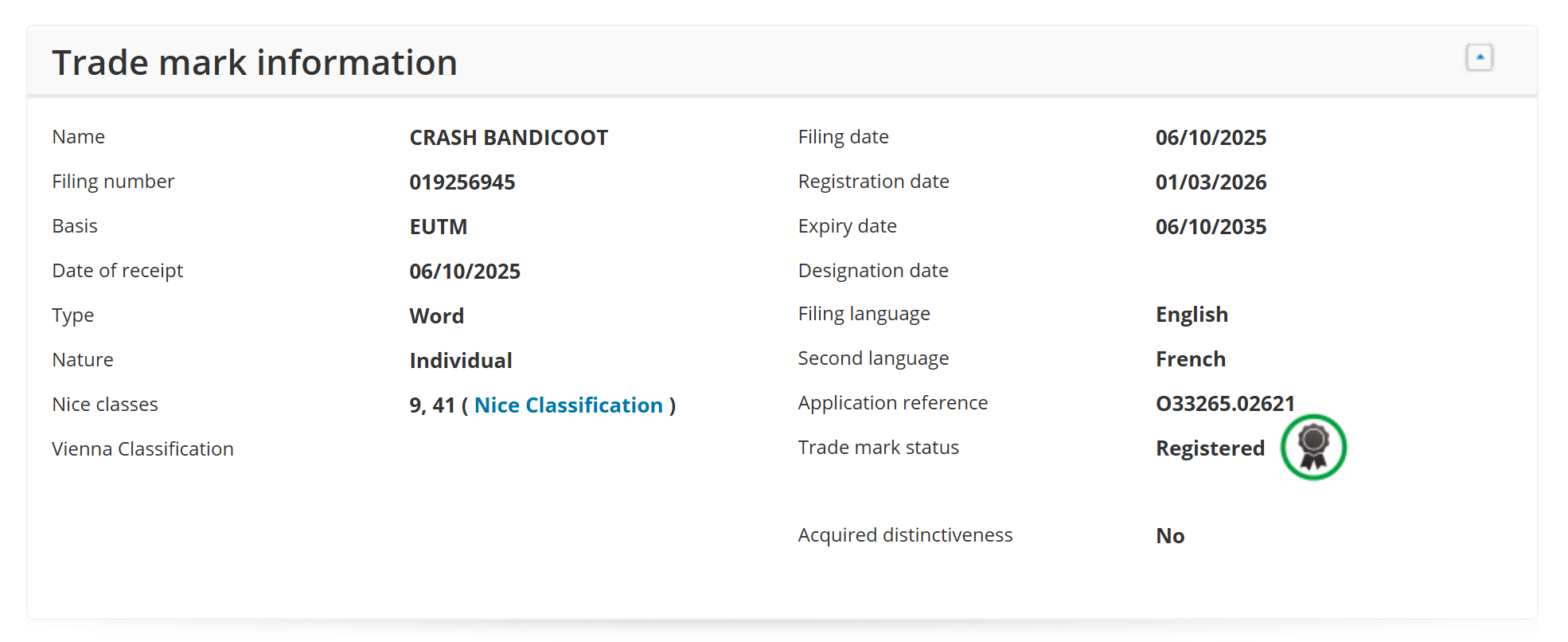This screenshot has width=1568, height=642.
Task: Click the Acquired distinctiveness label
Action: [x=905, y=535]
